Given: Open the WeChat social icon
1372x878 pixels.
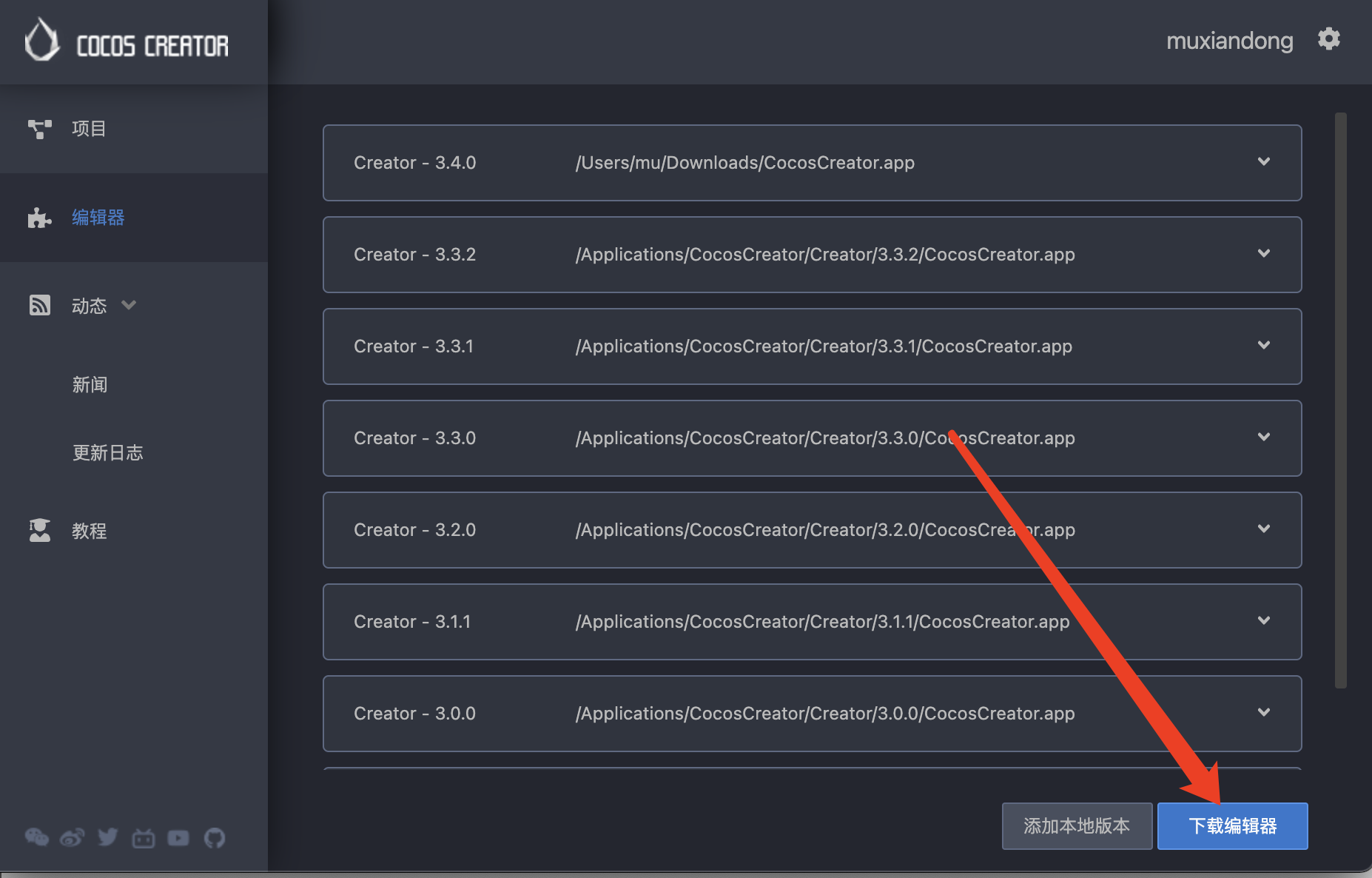Looking at the screenshot, I should click(37, 837).
